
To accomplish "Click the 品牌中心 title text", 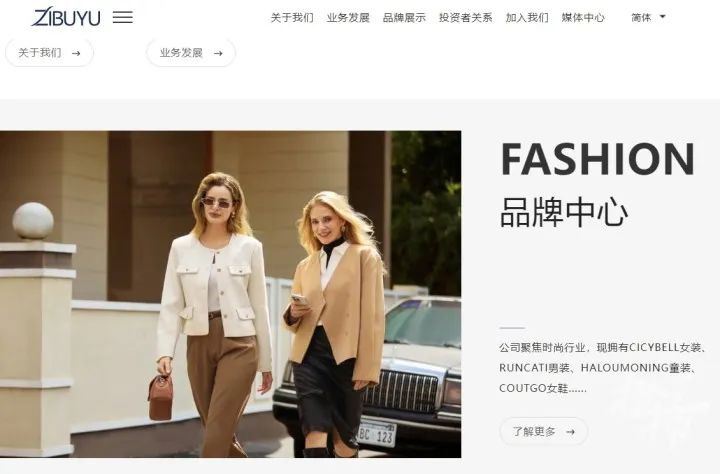I will [x=564, y=212].
